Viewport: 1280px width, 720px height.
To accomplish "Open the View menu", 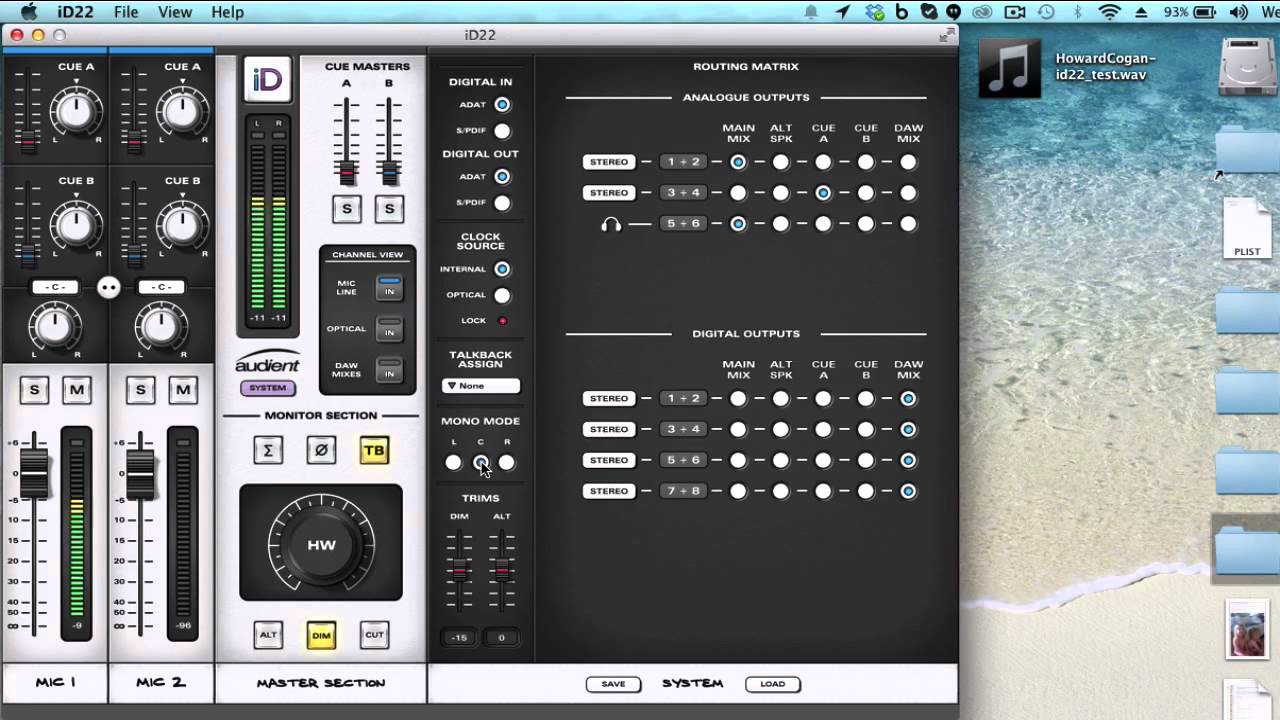I will [175, 12].
